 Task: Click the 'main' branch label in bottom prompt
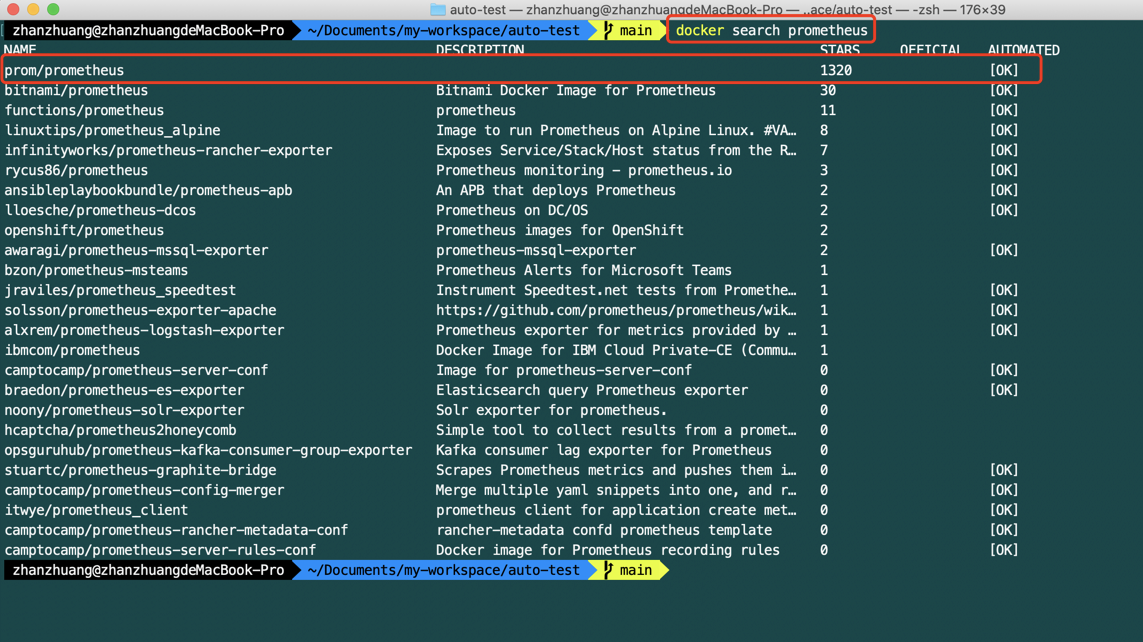(636, 570)
